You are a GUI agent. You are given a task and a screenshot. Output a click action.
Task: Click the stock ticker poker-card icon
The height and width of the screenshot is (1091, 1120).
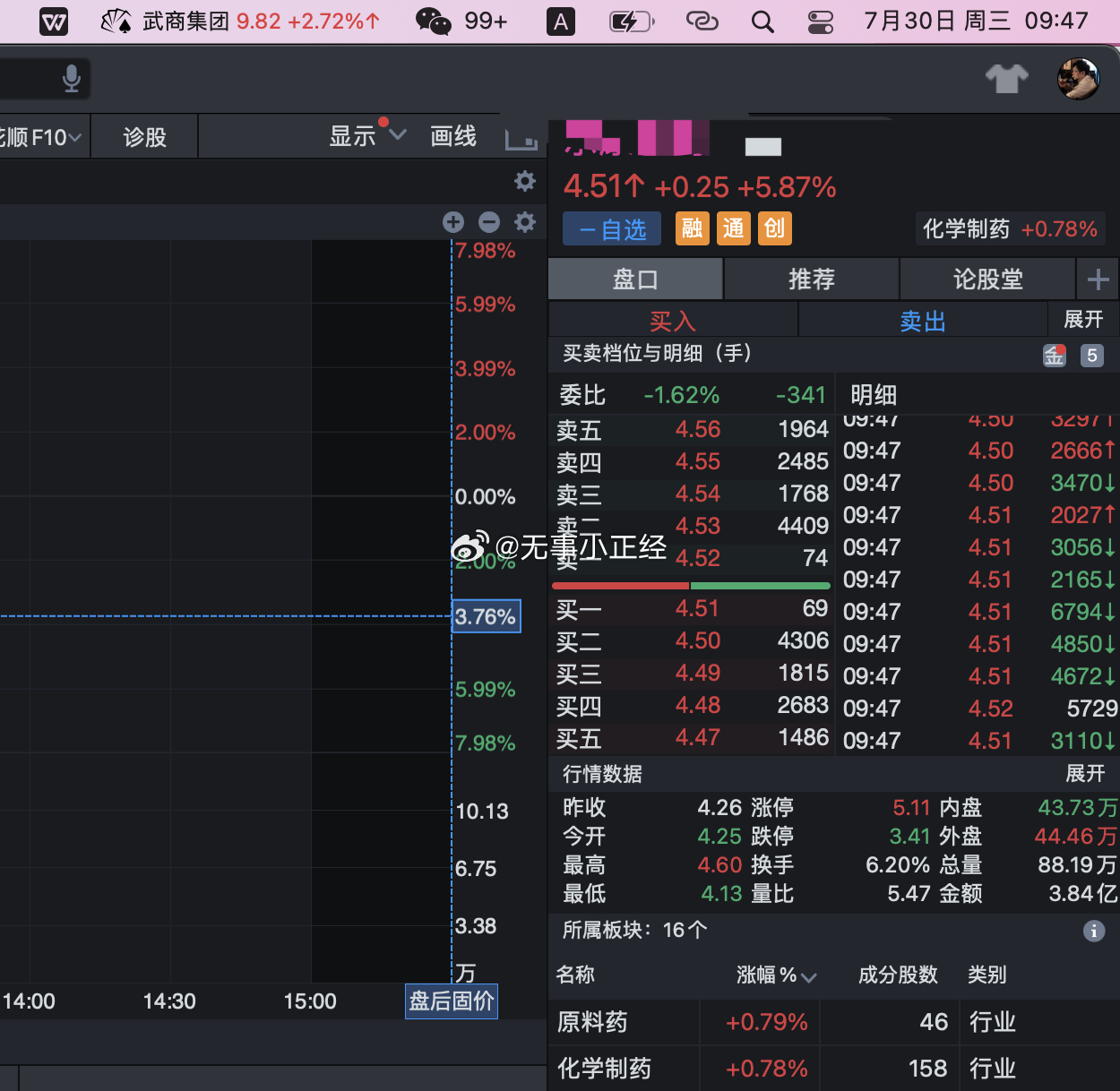point(116,21)
